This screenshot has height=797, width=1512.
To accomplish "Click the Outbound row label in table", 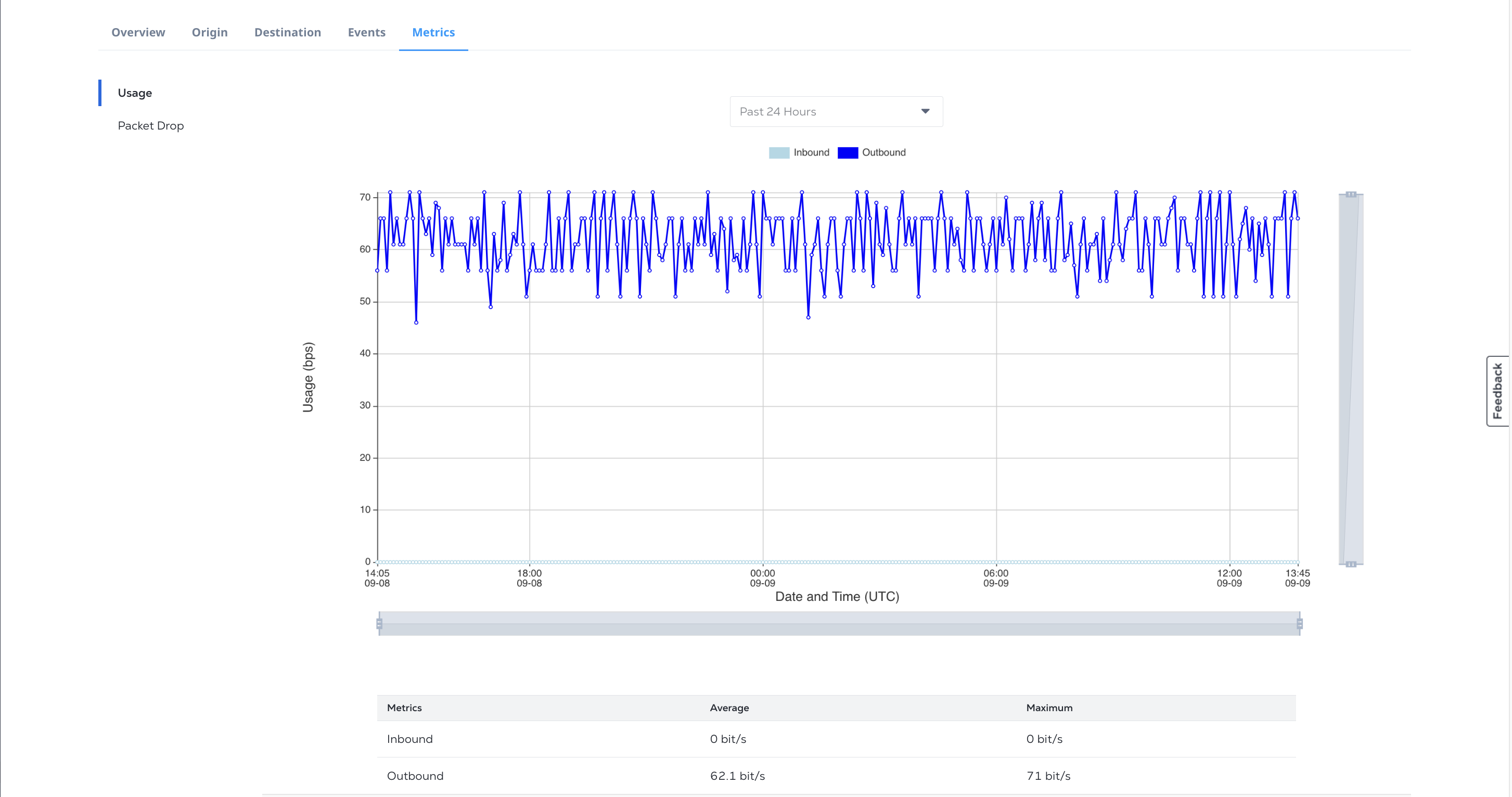I will point(415,776).
